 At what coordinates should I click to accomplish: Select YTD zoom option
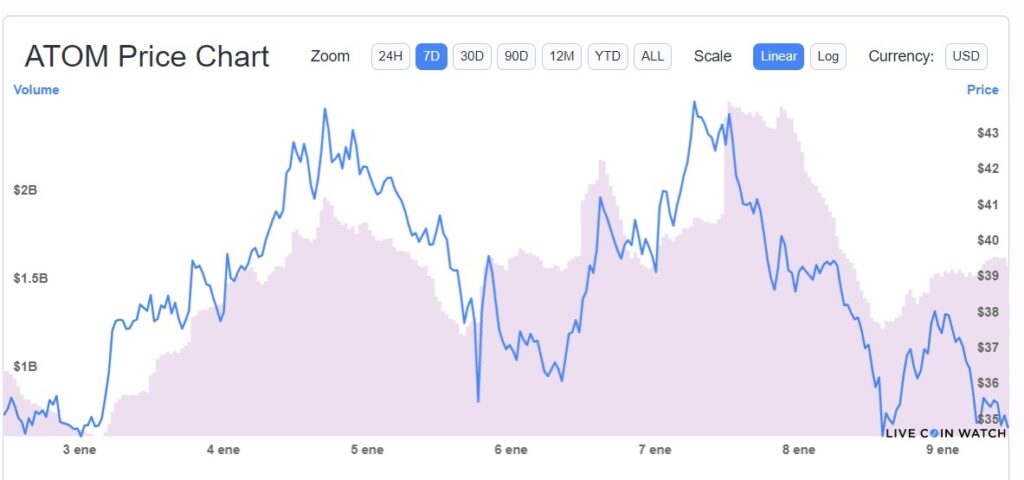(607, 56)
